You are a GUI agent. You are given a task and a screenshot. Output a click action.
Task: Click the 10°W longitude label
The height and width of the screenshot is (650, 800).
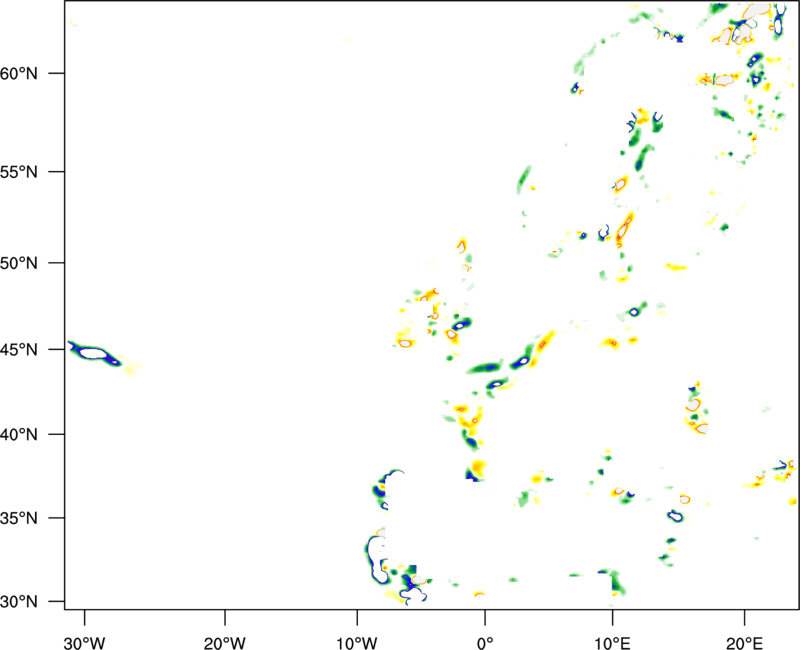pos(357,643)
